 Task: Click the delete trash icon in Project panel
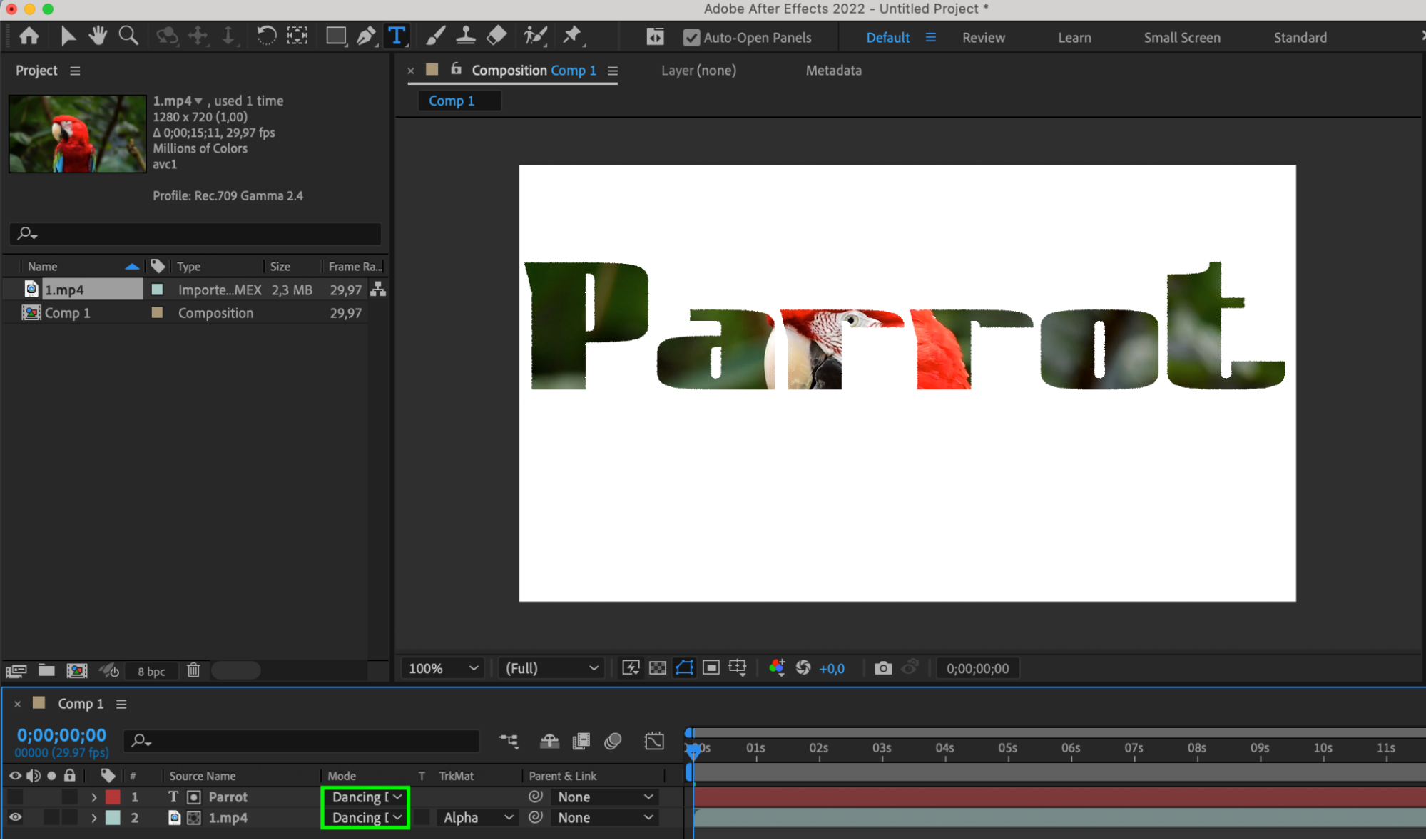pos(193,670)
